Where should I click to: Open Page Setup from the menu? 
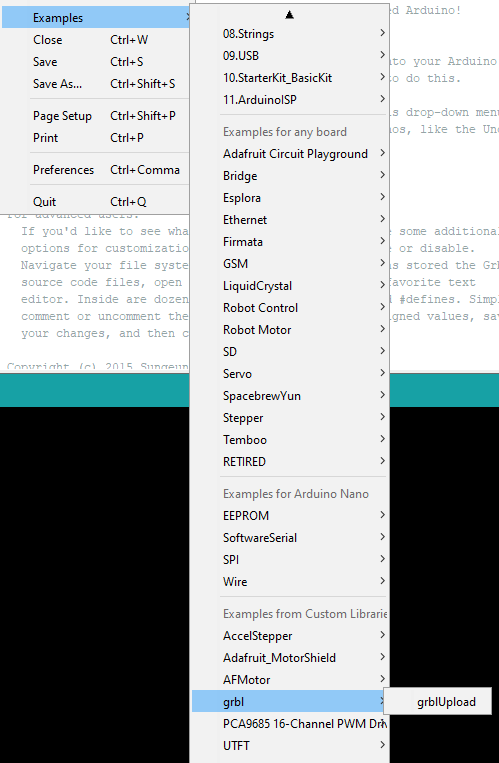[x=96, y=116]
